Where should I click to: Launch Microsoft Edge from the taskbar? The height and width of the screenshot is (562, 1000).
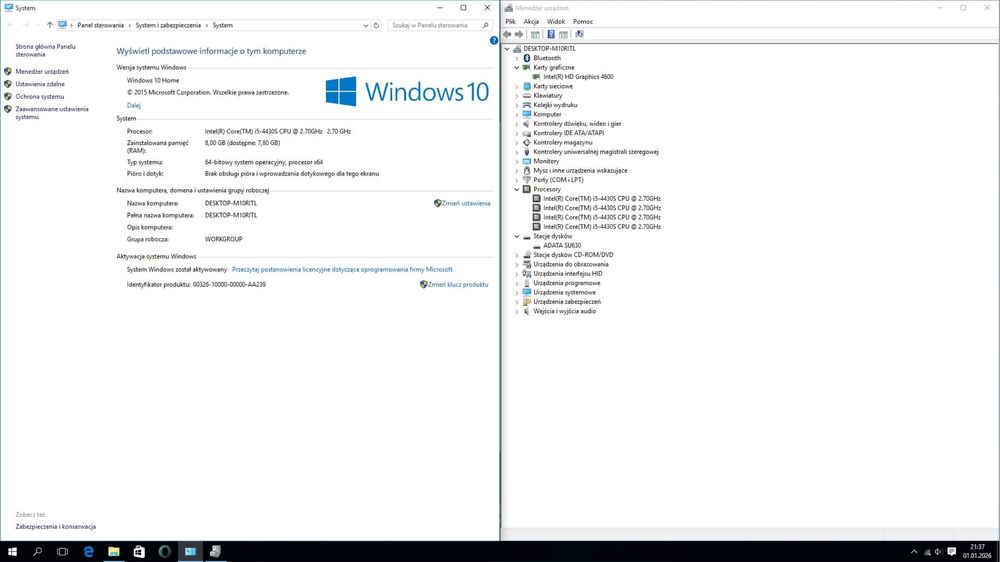pyautogui.click(x=88, y=551)
